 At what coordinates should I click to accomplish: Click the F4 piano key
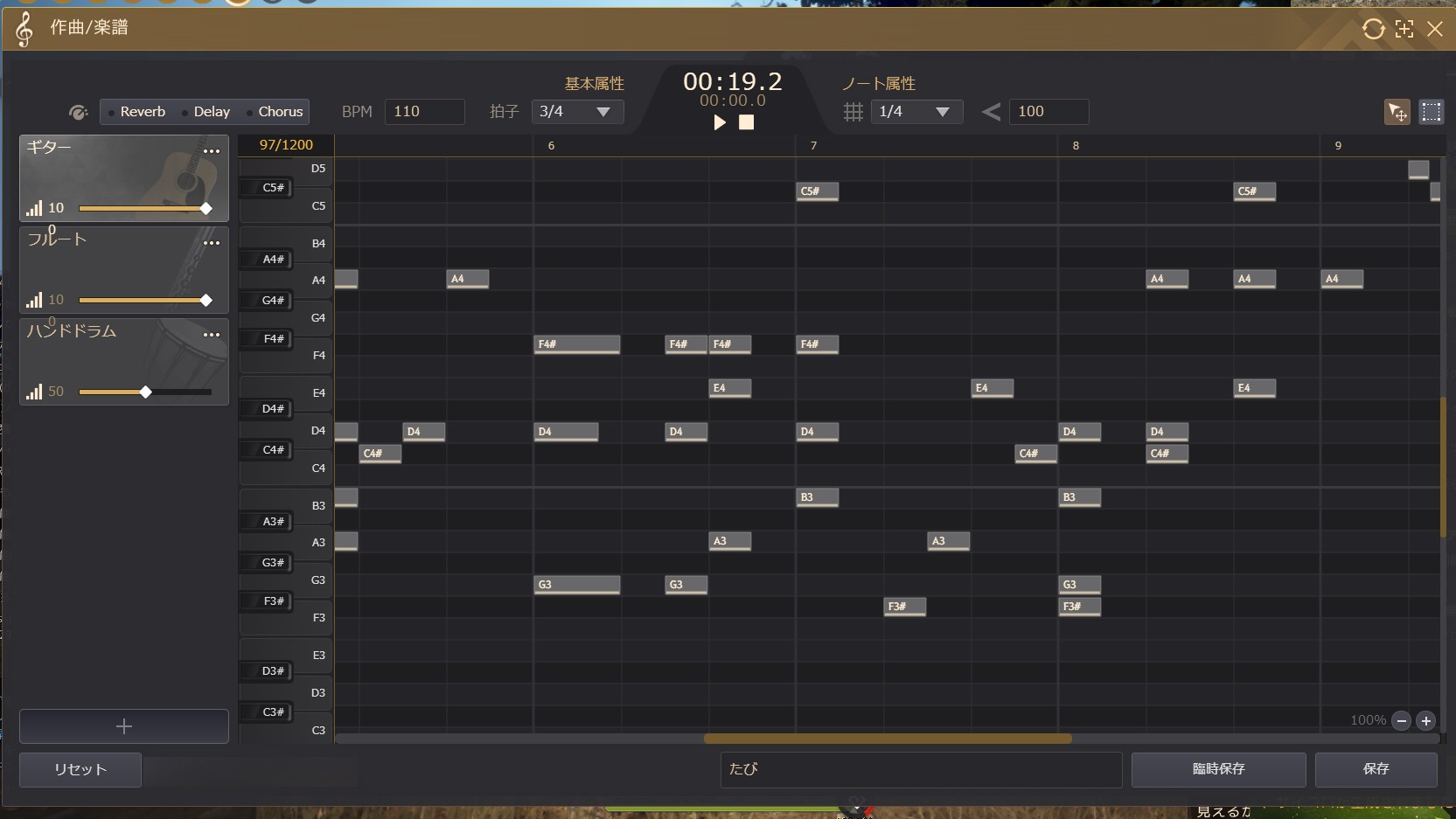[x=312, y=356]
